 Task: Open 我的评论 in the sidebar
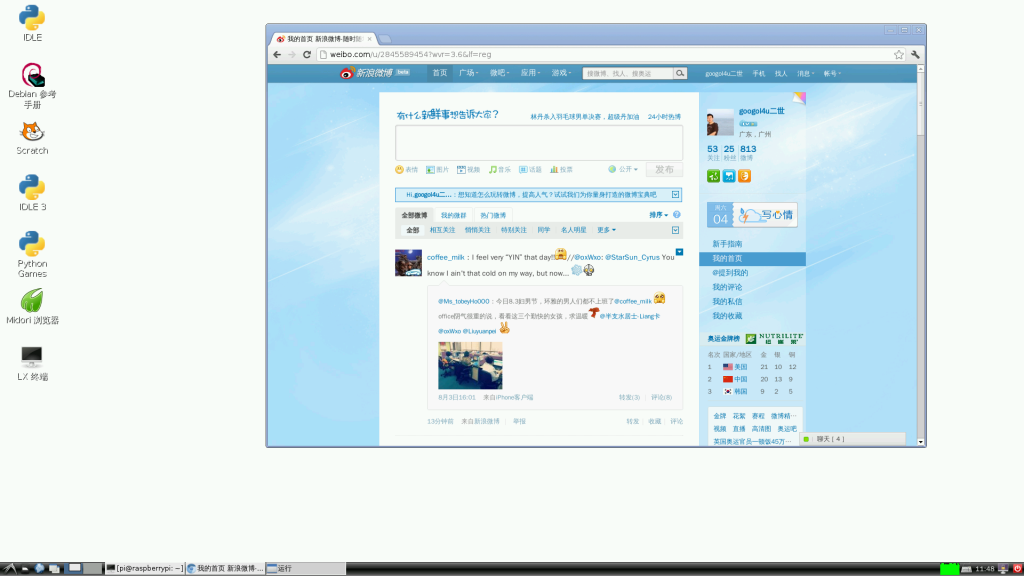tap(727, 287)
